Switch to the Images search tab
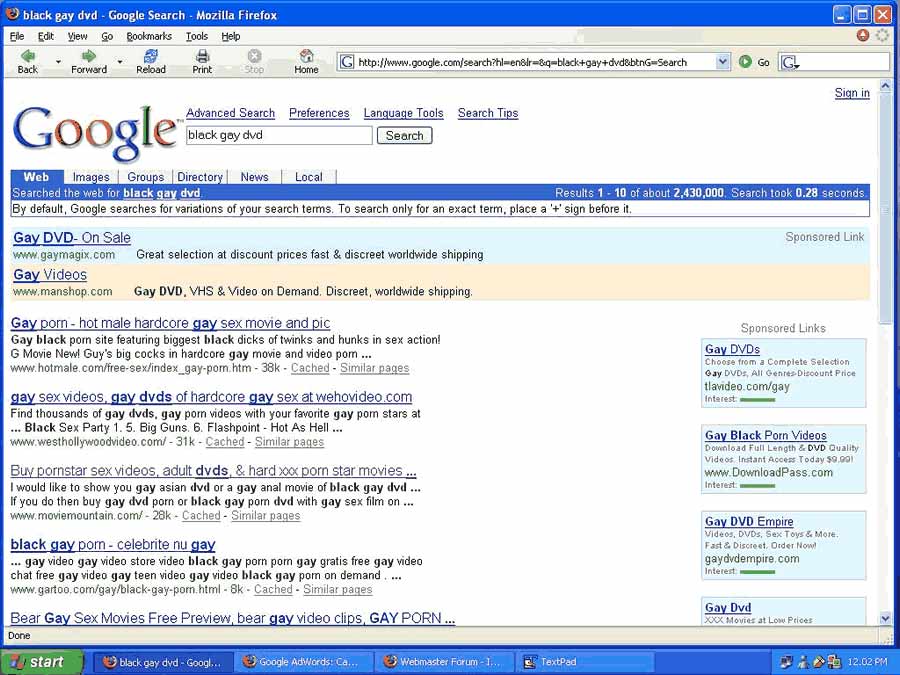The width and height of the screenshot is (900, 675). click(91, 177)
